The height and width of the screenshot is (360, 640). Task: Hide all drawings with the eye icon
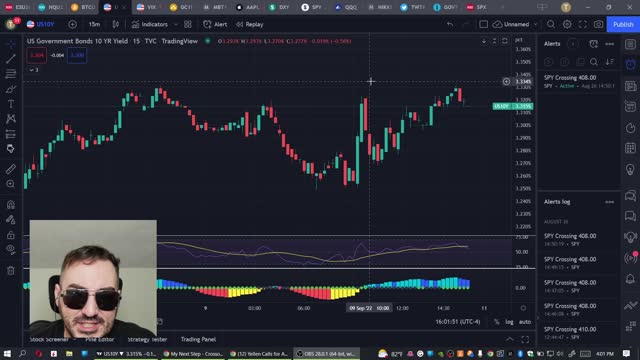[x=11, y=249]
